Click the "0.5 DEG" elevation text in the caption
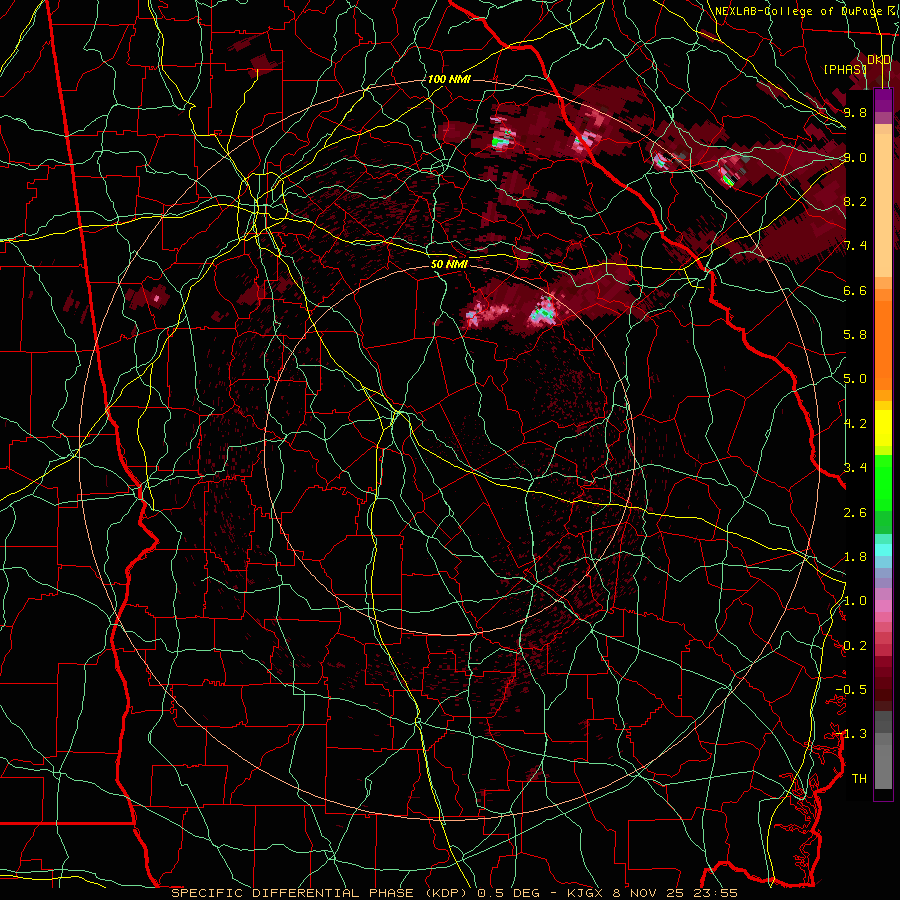Screen dimensions: 900x900 (509, 893)
